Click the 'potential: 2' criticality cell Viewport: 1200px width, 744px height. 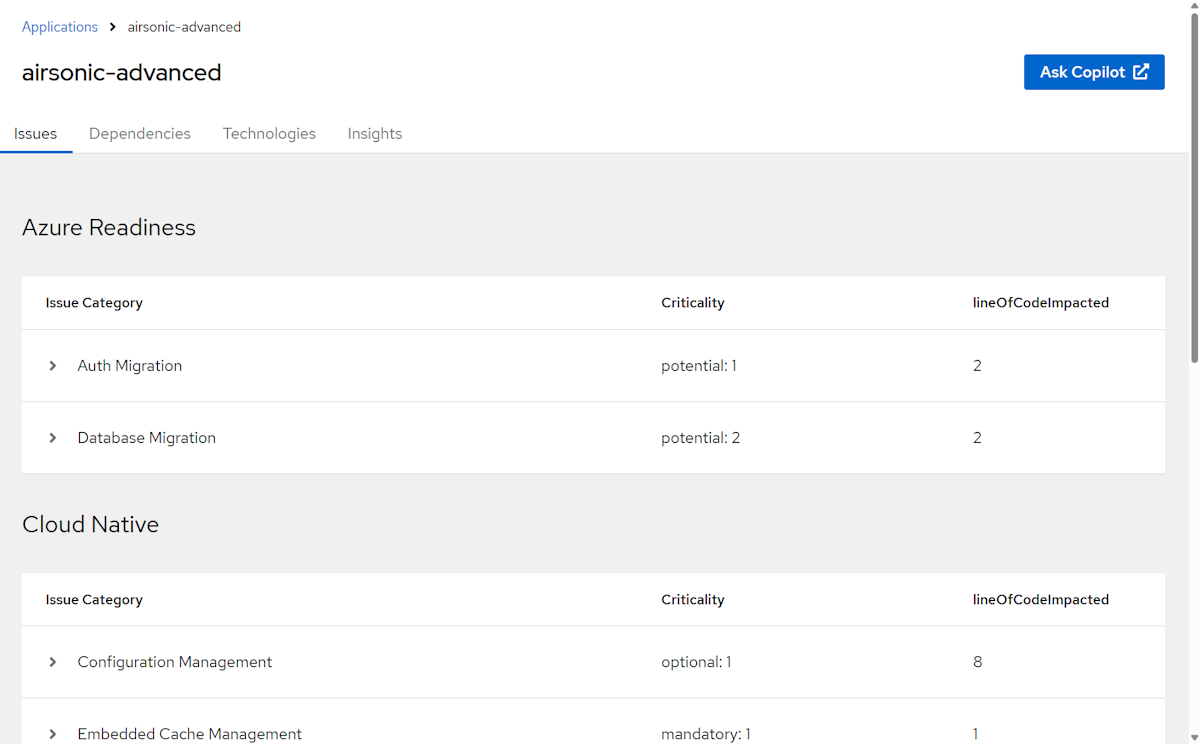click(701, 438)
